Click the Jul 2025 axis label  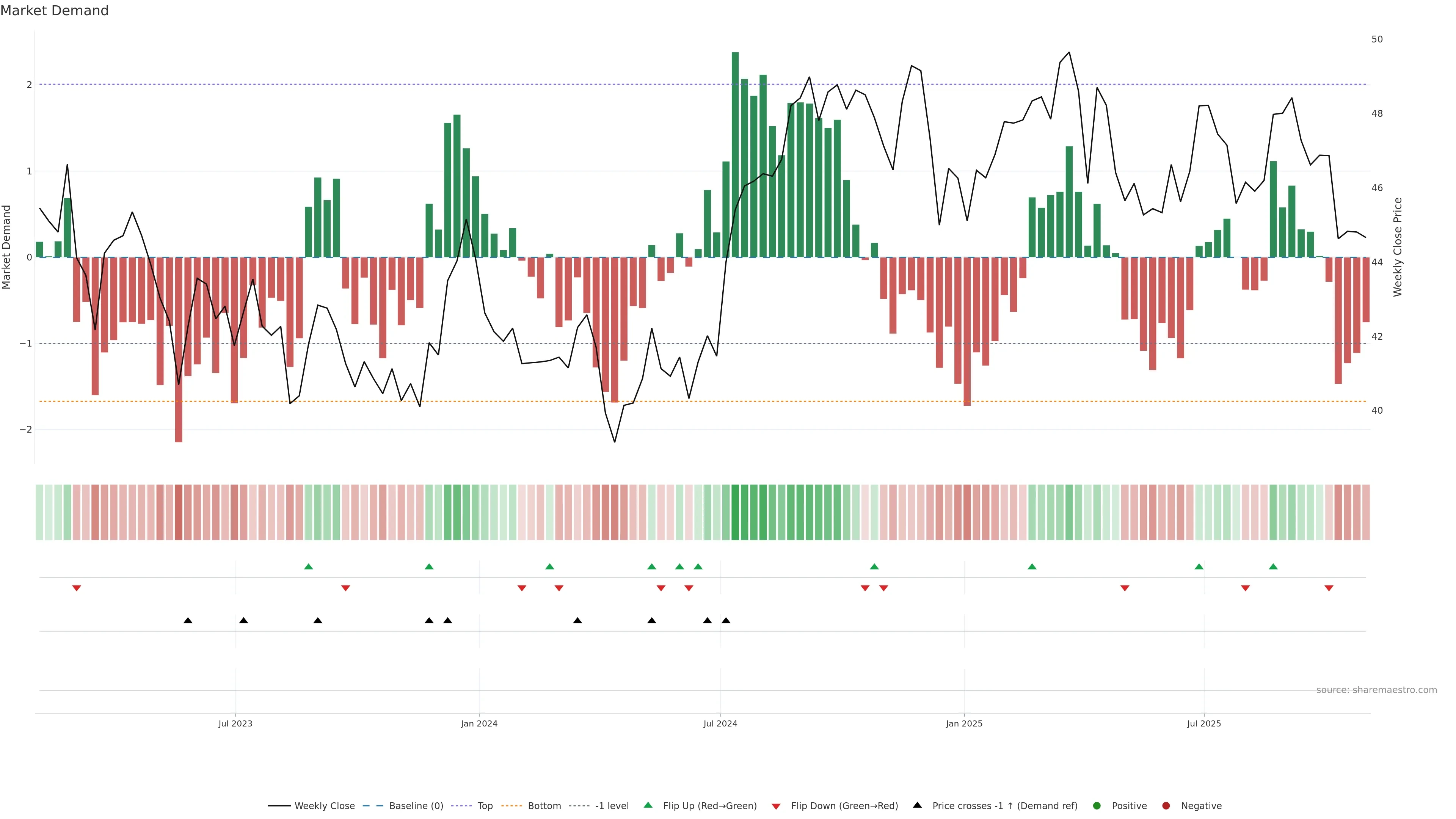pyautogui.click(x=1204, y=723)
